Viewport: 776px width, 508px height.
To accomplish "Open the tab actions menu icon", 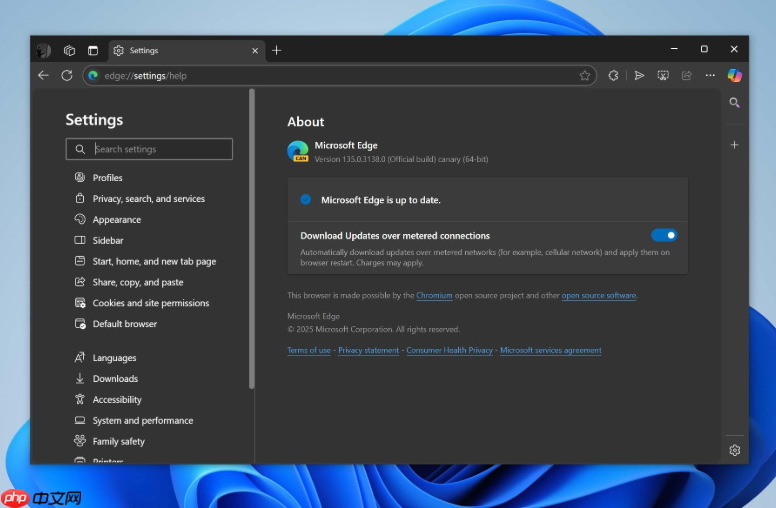I will 93,50.
